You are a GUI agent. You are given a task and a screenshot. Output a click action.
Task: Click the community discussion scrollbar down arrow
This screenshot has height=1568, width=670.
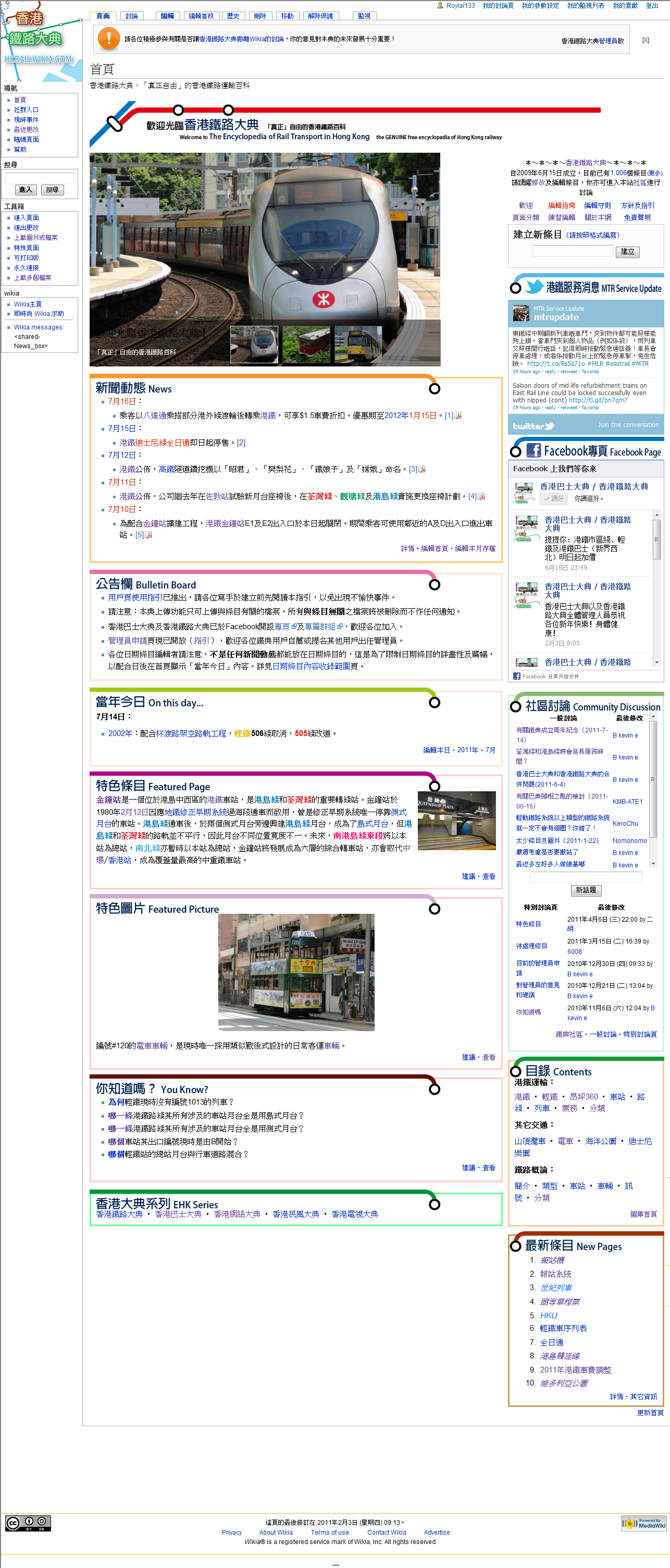(653, 864)
